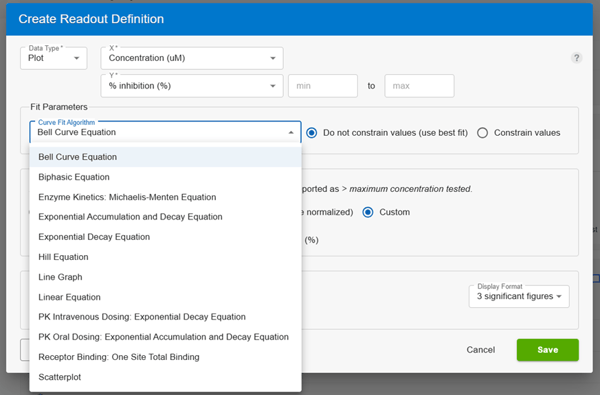Image resolution: width=600 pixels, height=395 pixels.
Task: Click the min input field
Action: point(323,86)
